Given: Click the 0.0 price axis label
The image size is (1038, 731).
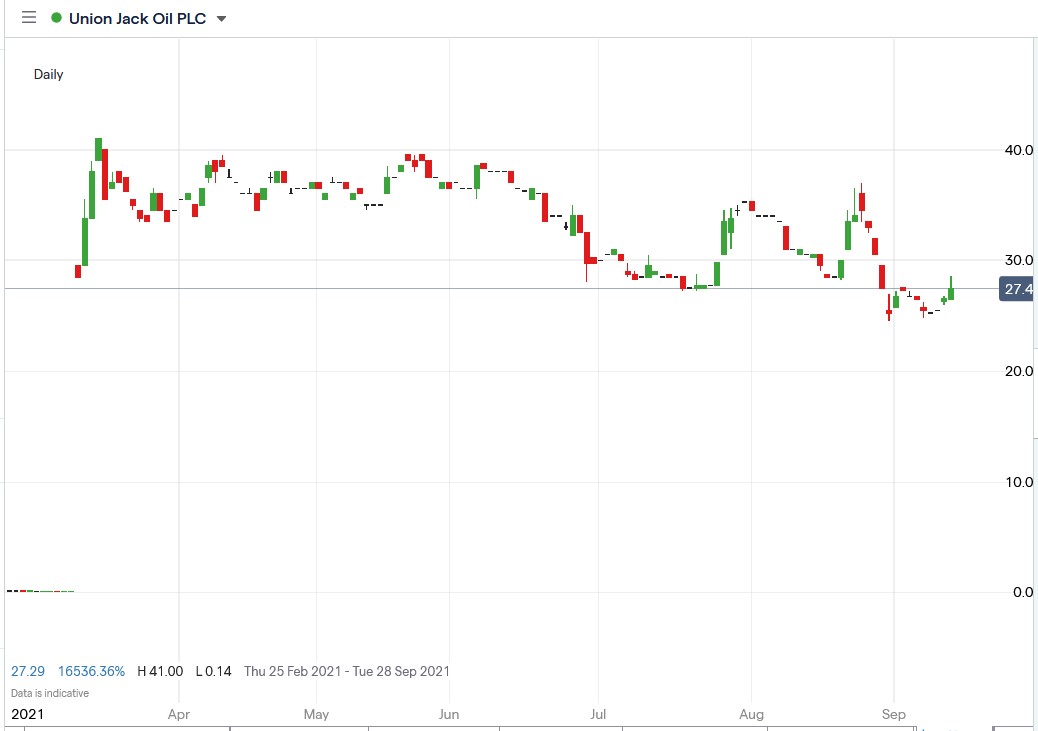Looking at the screenshot, I should 1022,592.
